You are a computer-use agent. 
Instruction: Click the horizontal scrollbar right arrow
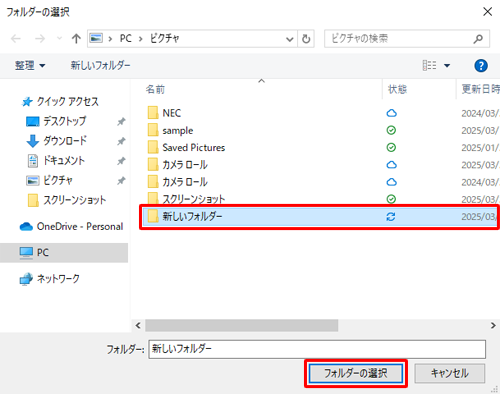(493, 325)
